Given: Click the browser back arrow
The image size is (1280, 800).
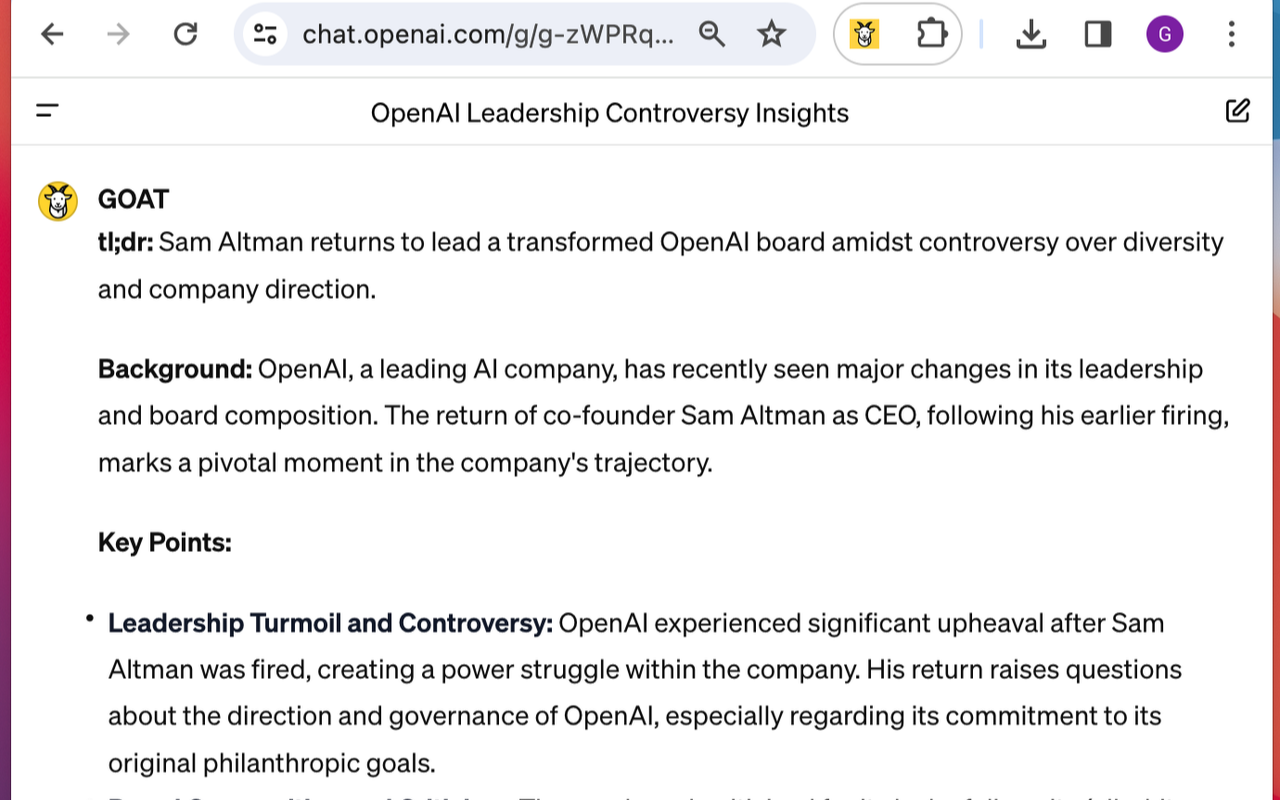Looking at the screenshot, I should point(52,35).
